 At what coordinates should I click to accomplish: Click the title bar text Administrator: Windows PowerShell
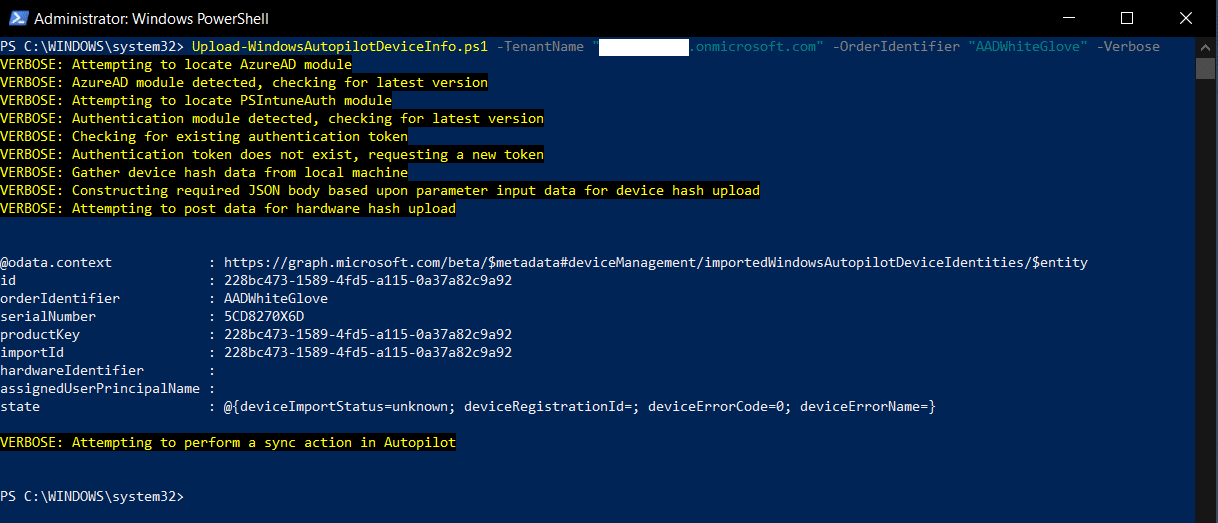[x=151, y=18]
